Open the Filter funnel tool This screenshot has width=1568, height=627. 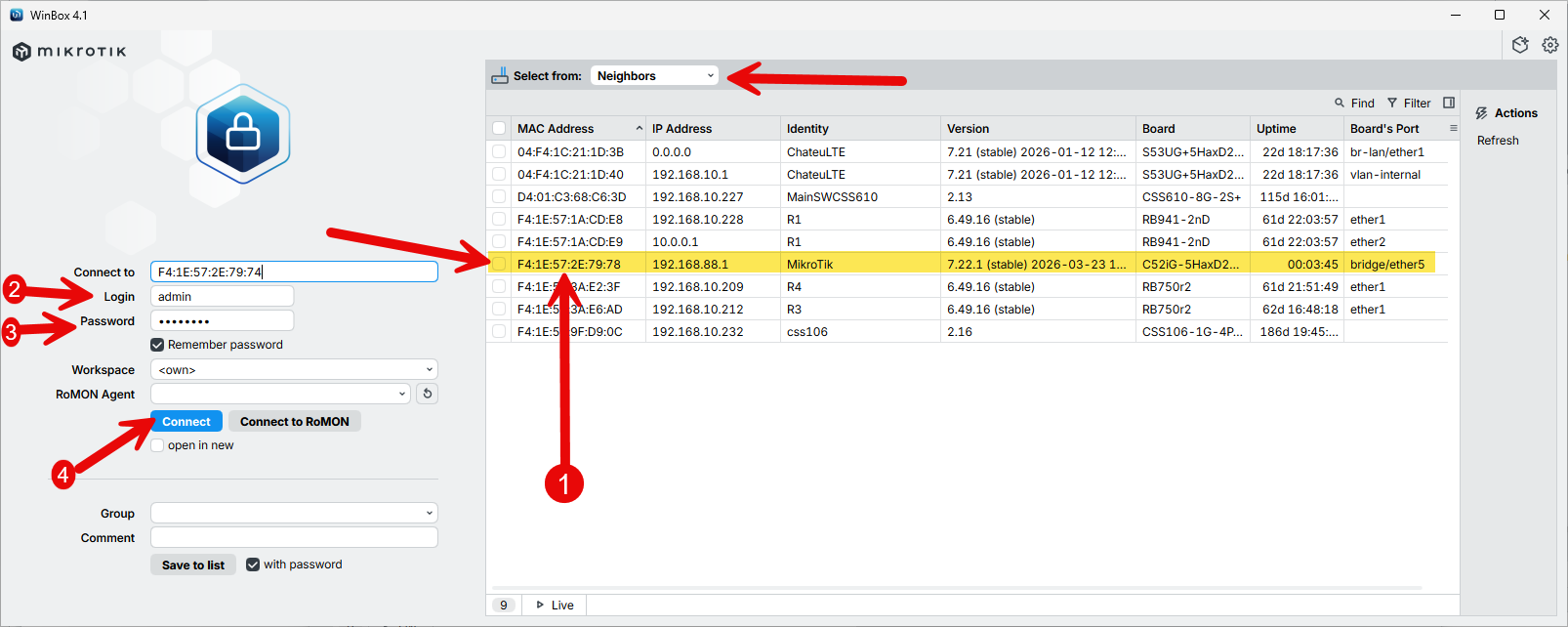click(x=1392, y=103)
